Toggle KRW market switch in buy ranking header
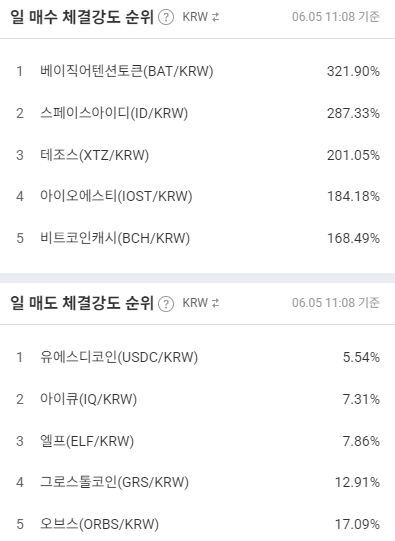The width and height of the screenshot is (395, 541). tap(201, 17)
